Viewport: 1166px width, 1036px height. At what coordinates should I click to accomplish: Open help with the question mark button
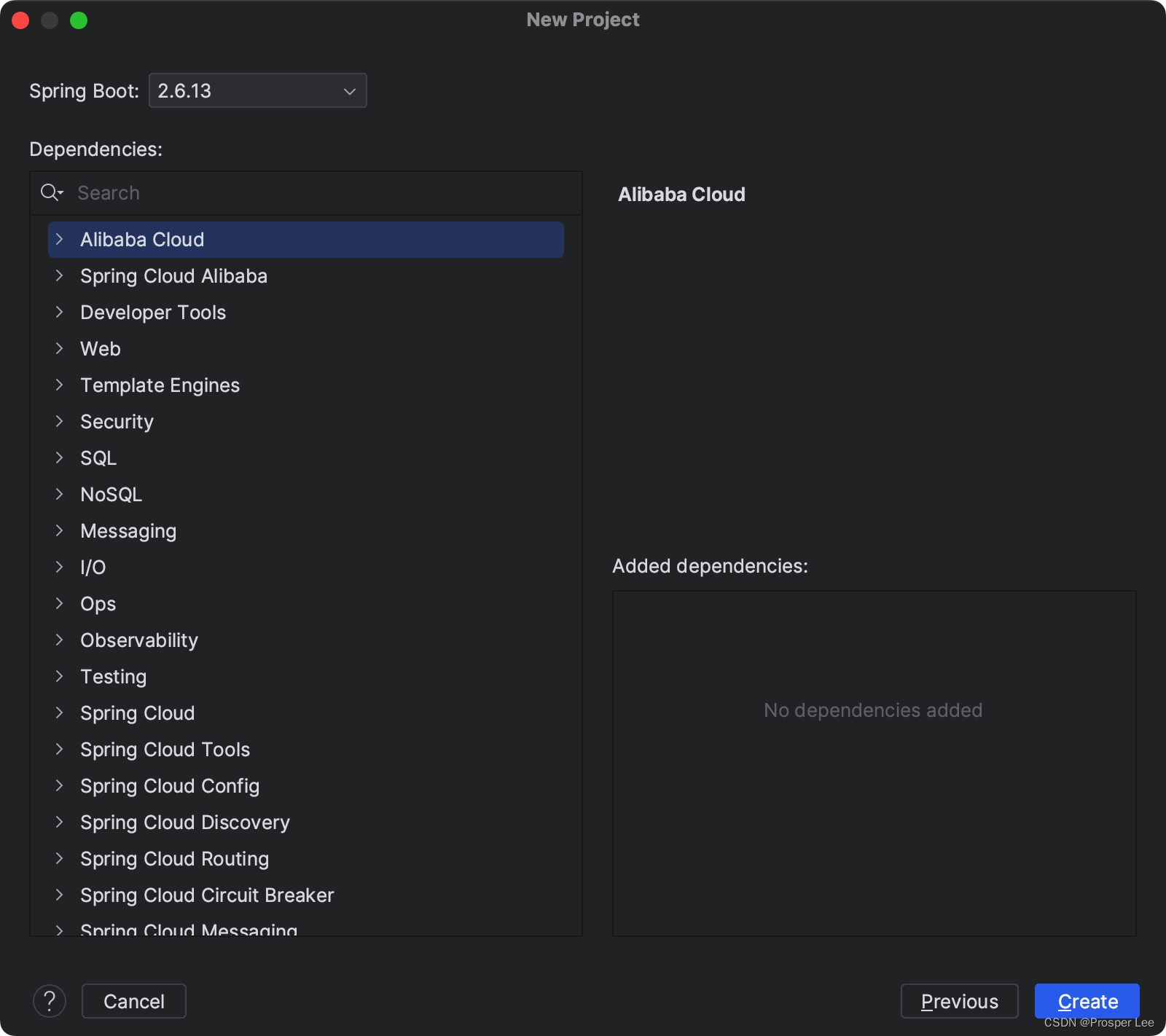point(50,1001)
